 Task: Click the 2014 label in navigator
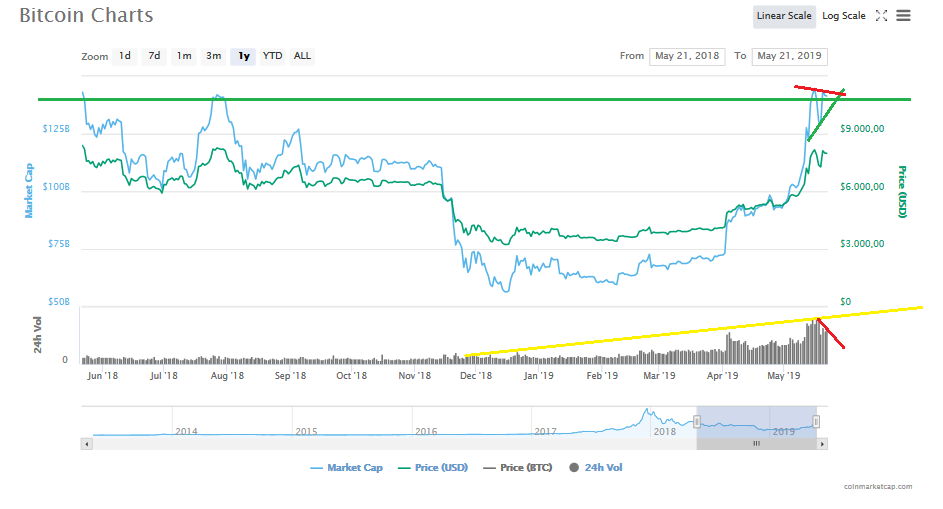pyautogui.click(x=186, y=431)
